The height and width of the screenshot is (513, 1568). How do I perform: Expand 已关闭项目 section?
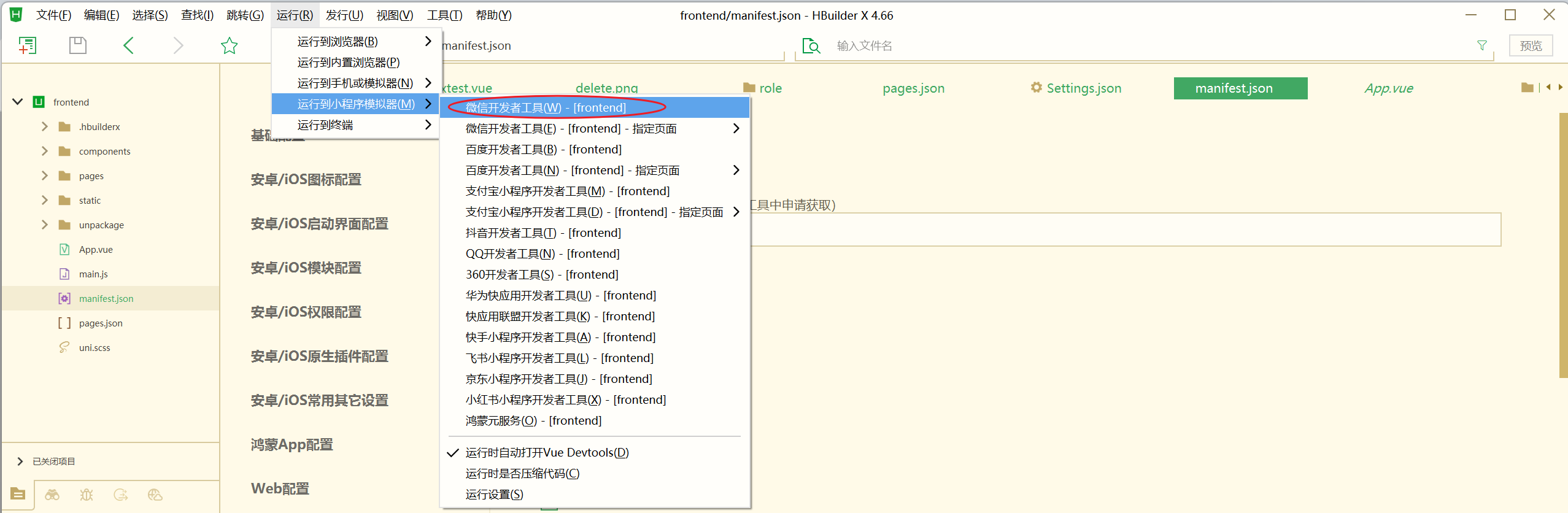point(20,461)
